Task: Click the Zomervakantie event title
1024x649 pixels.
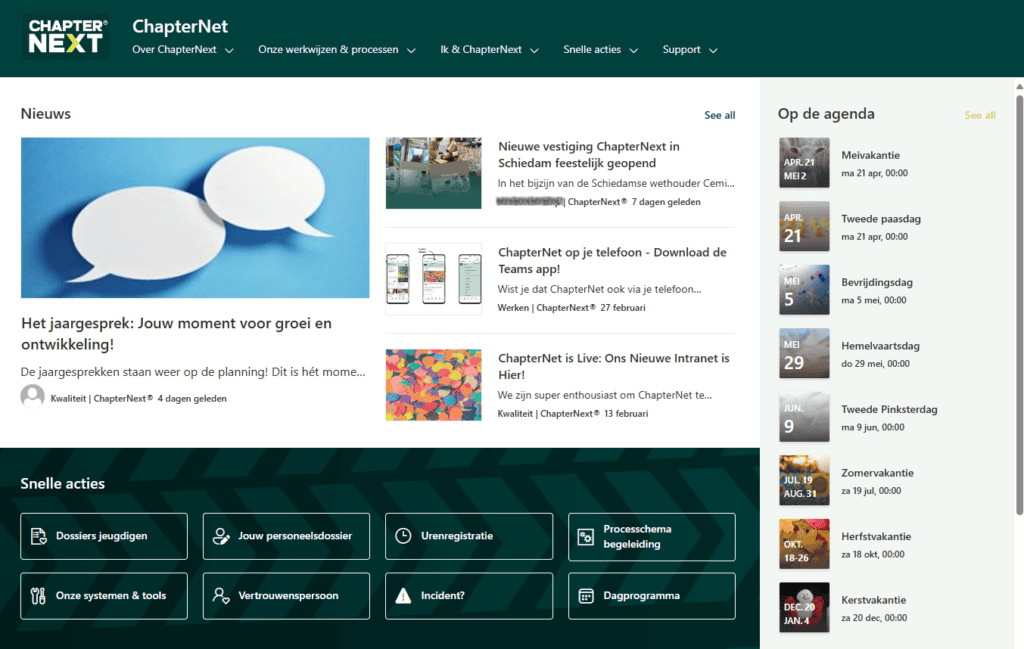Action: [x=878, y=473]
